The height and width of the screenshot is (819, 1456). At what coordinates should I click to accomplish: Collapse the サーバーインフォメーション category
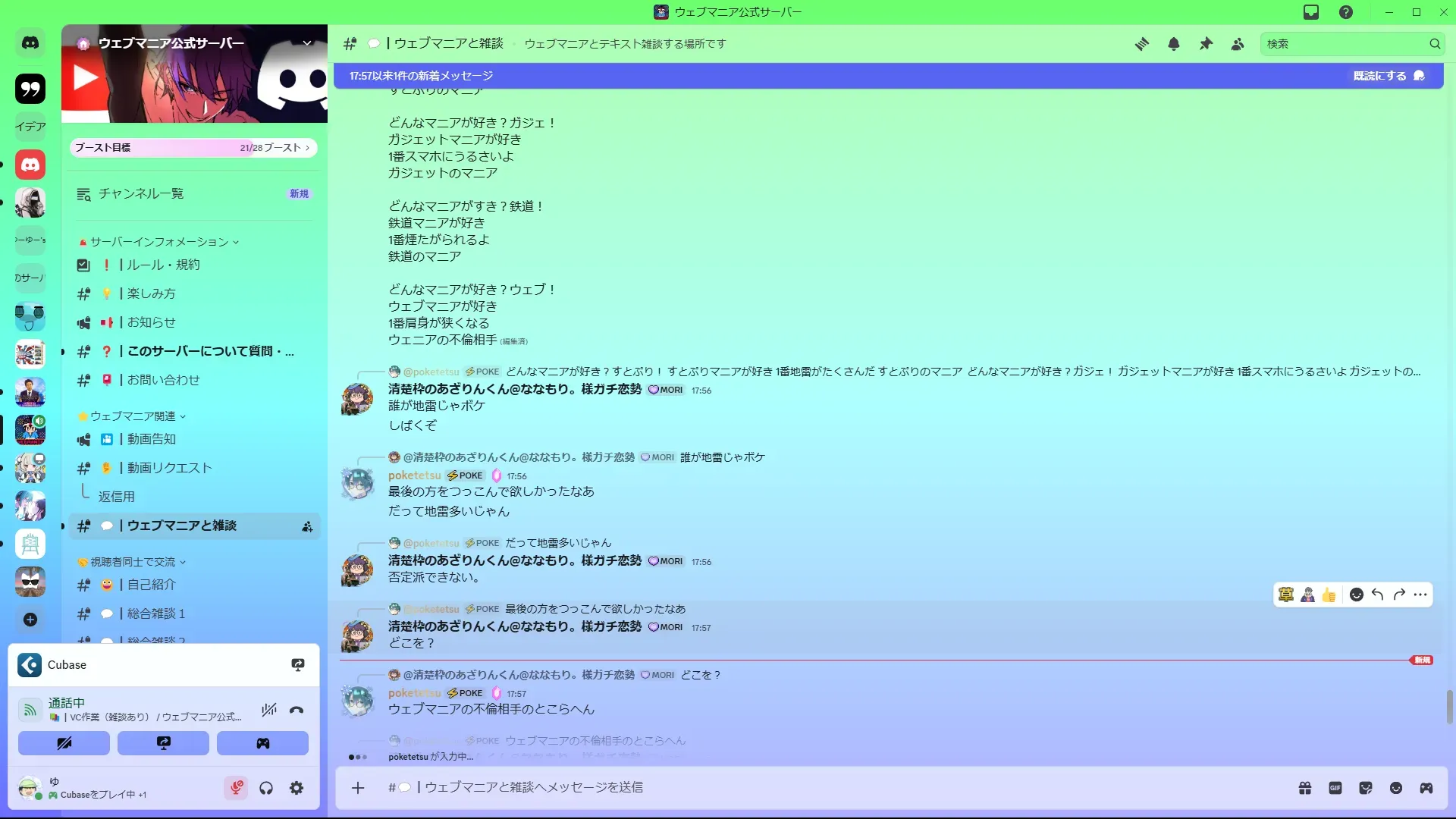tap(159, 242)
